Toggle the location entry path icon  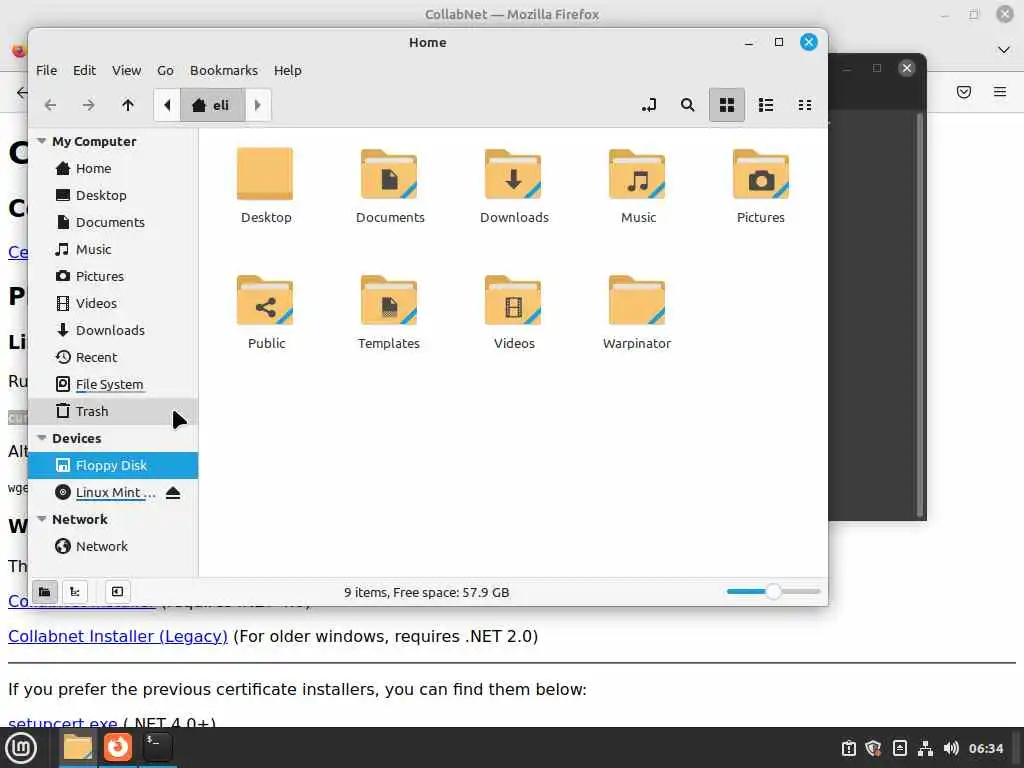tap(648, 104)
